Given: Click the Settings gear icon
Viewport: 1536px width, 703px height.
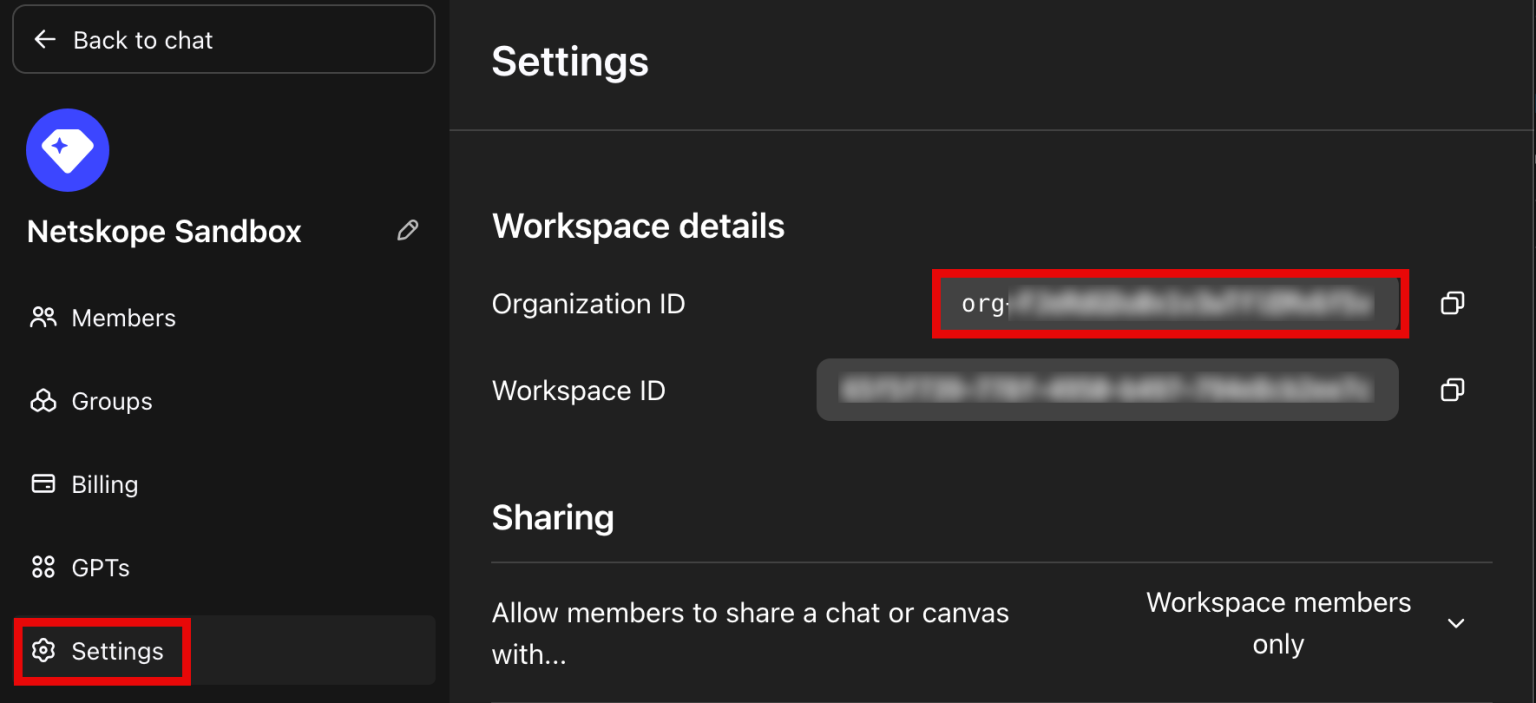Looking at the screenshot, I should pos(43,651).
